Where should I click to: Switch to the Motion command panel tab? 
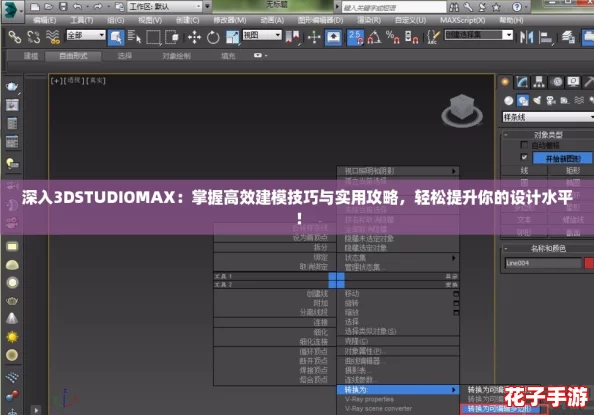click(556, 82)
